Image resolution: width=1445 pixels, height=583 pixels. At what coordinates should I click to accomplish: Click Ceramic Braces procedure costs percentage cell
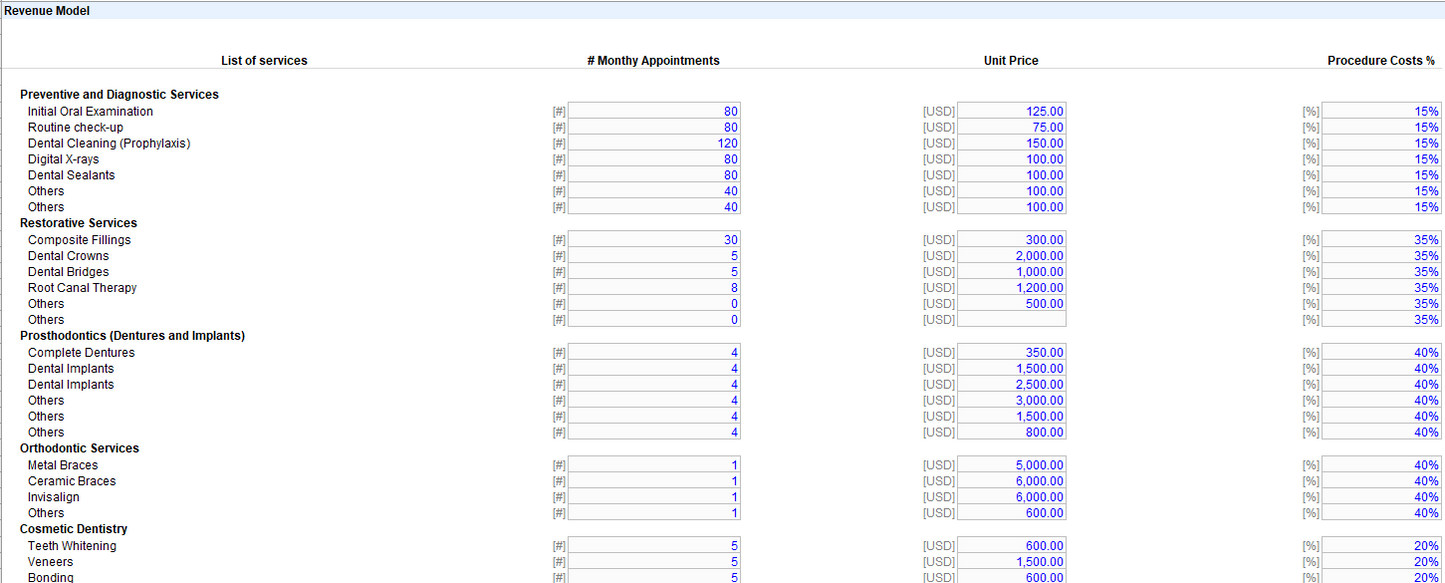pyautogui.click(x=1381, y=481)
